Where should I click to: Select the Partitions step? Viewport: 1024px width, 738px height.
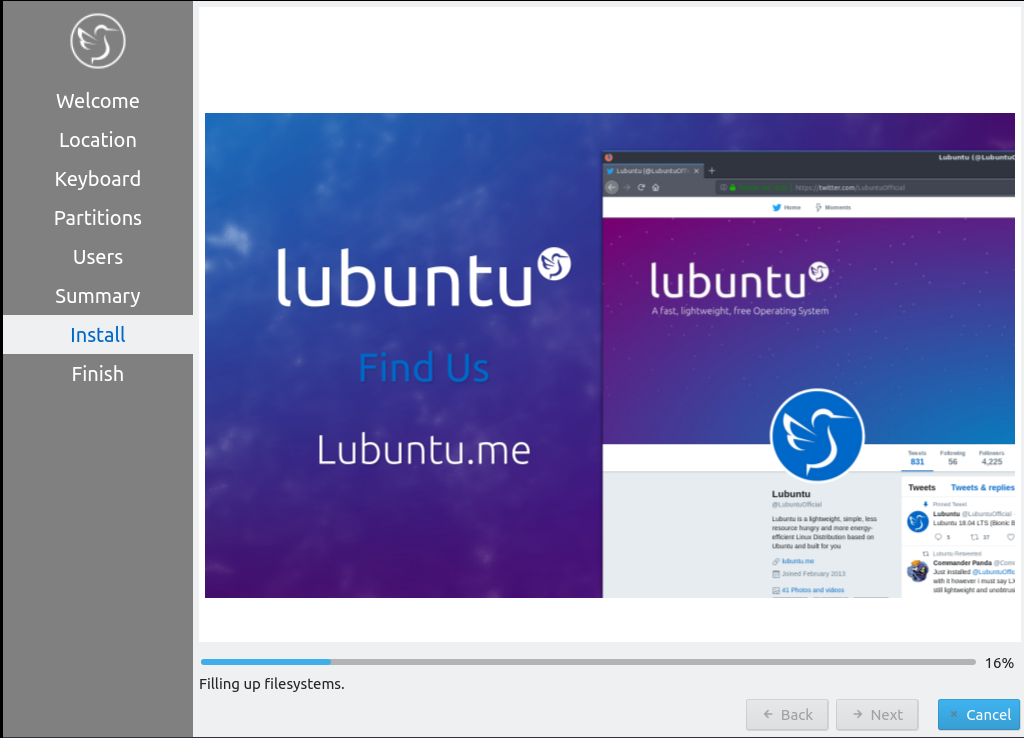tap(97, 218)
